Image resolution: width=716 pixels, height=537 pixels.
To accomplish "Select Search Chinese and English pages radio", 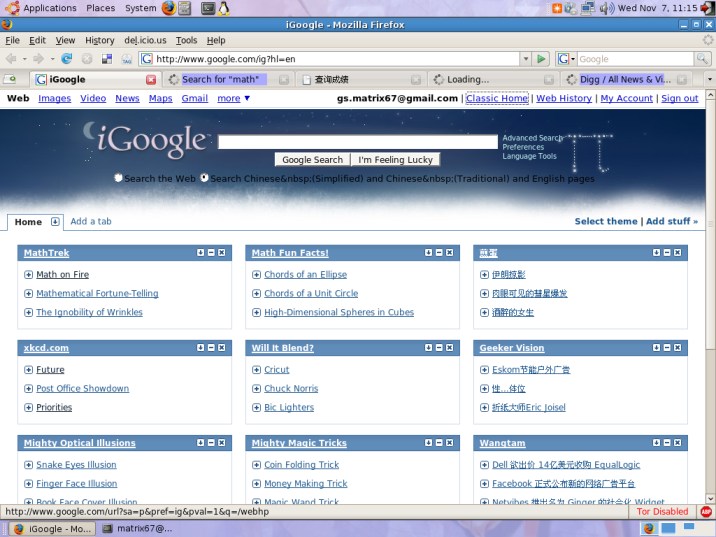I will click(204, 178).
